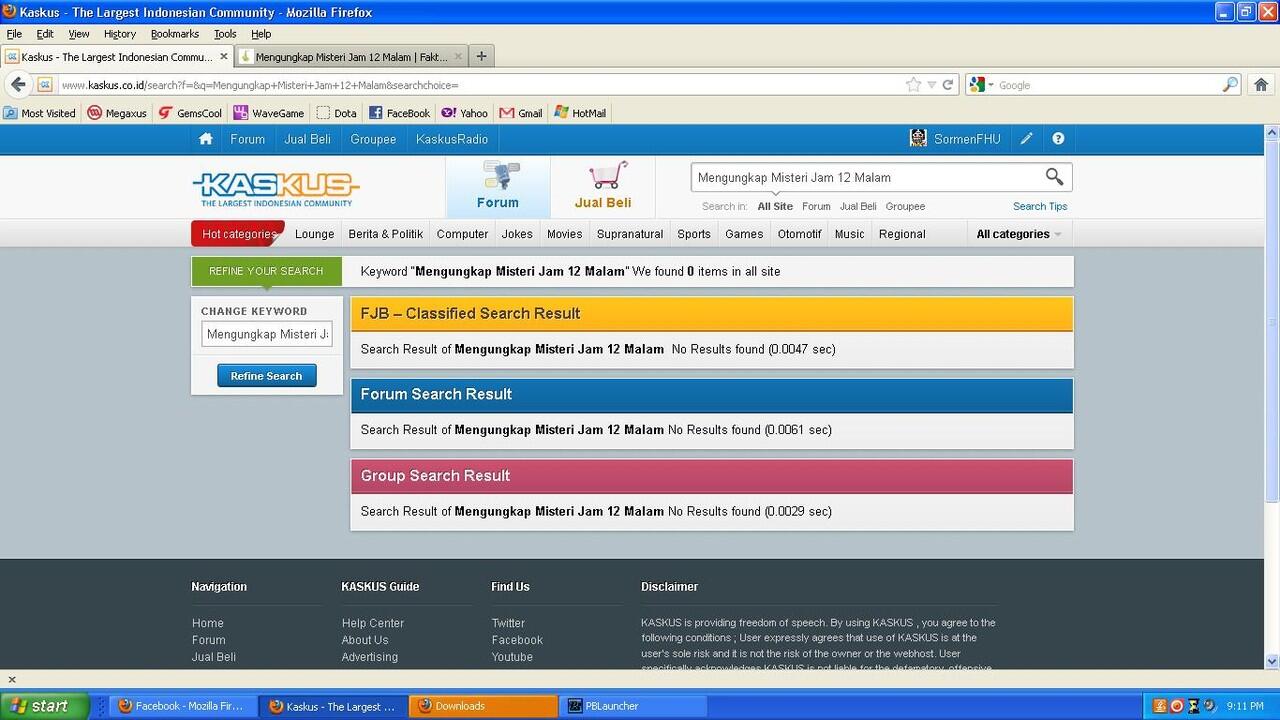
Task: Open Gmail bookmark
Action: pos(521,113)
